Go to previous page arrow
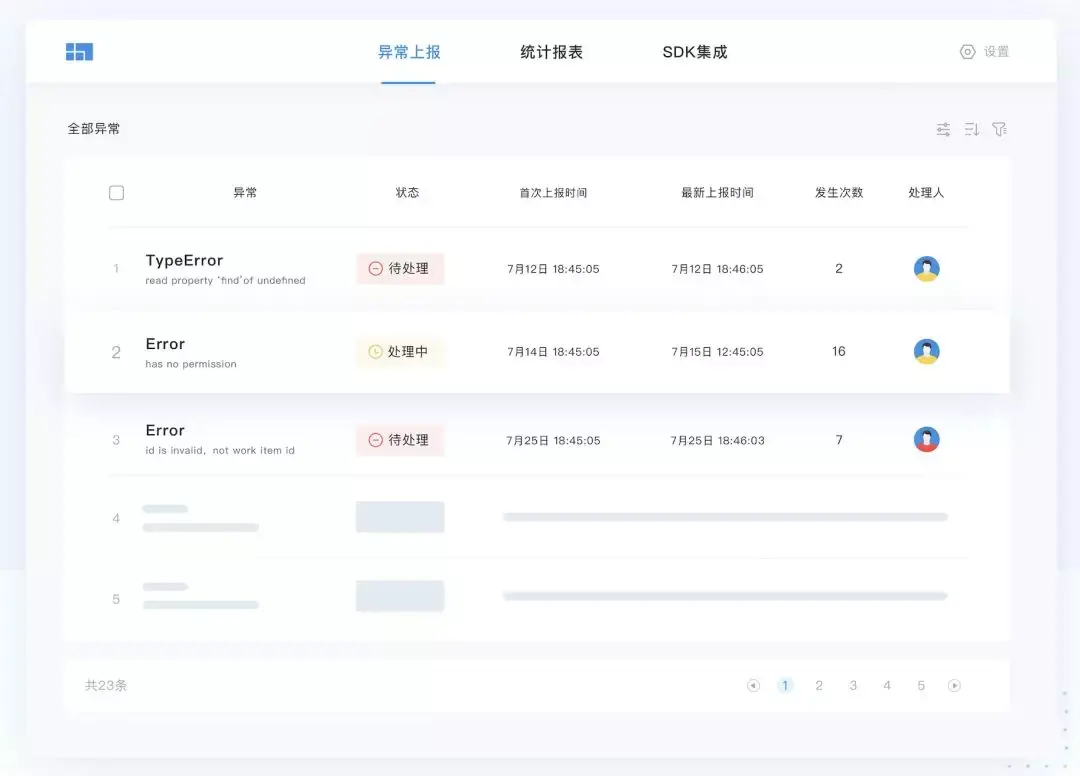Viewport: 1080px width, 776px height. click(753, 685)
